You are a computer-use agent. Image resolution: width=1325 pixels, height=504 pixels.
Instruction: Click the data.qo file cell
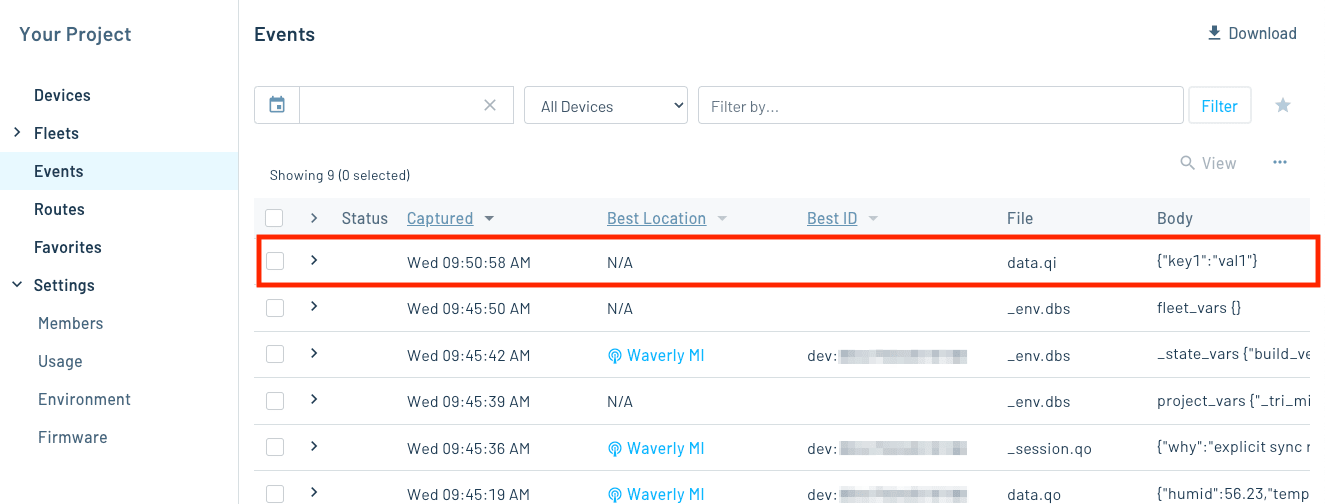pyautogui.click(x=1034, y=494)
